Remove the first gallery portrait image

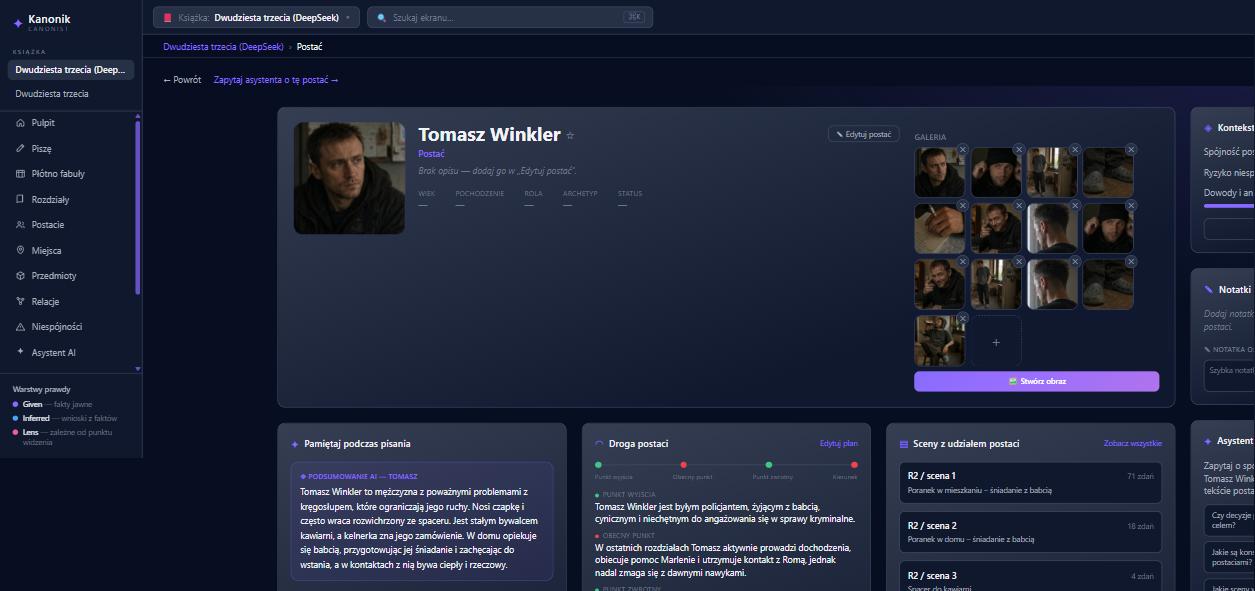pyautogui.click(x=962, y=149)
